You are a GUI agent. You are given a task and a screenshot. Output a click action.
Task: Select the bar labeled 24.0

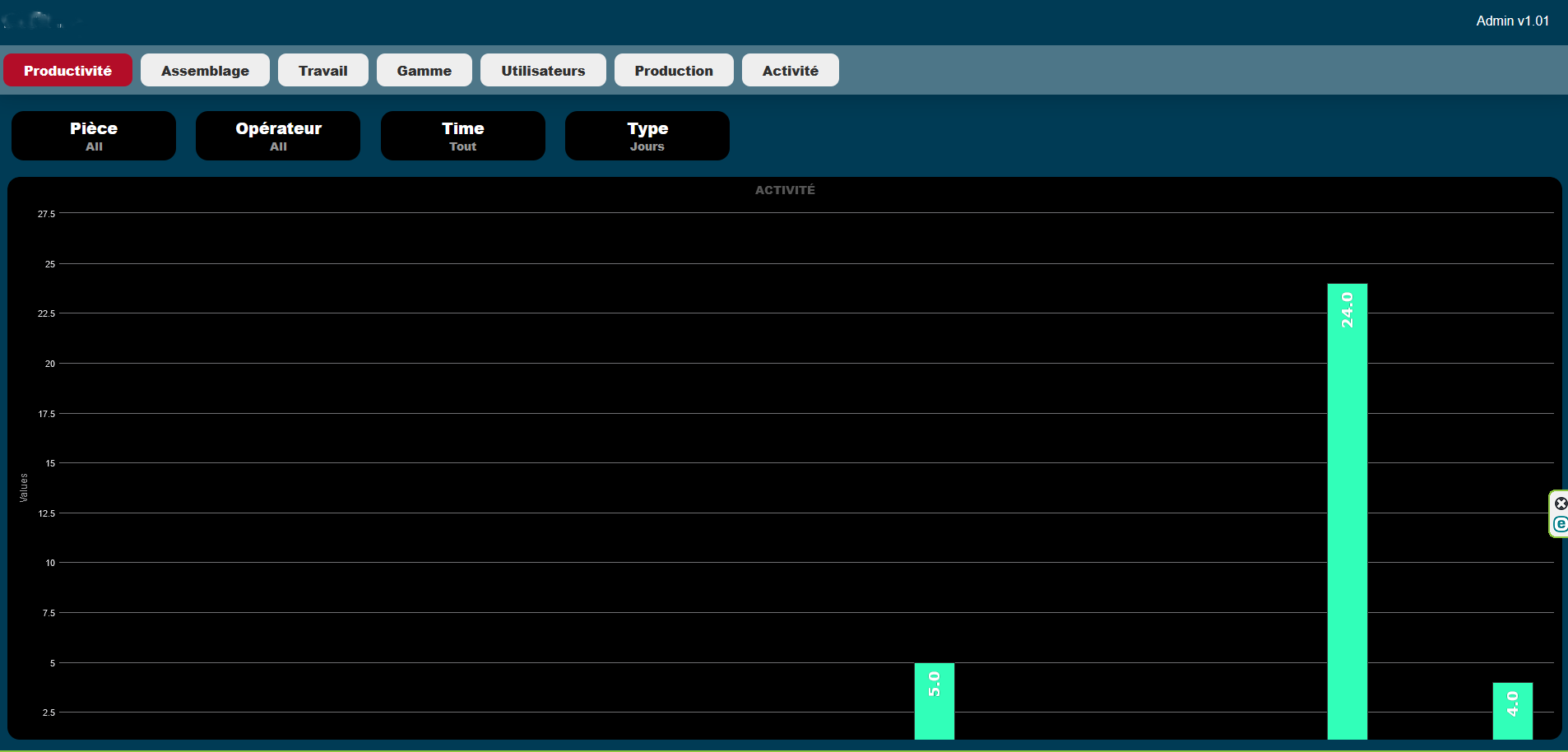[1347, 511]
